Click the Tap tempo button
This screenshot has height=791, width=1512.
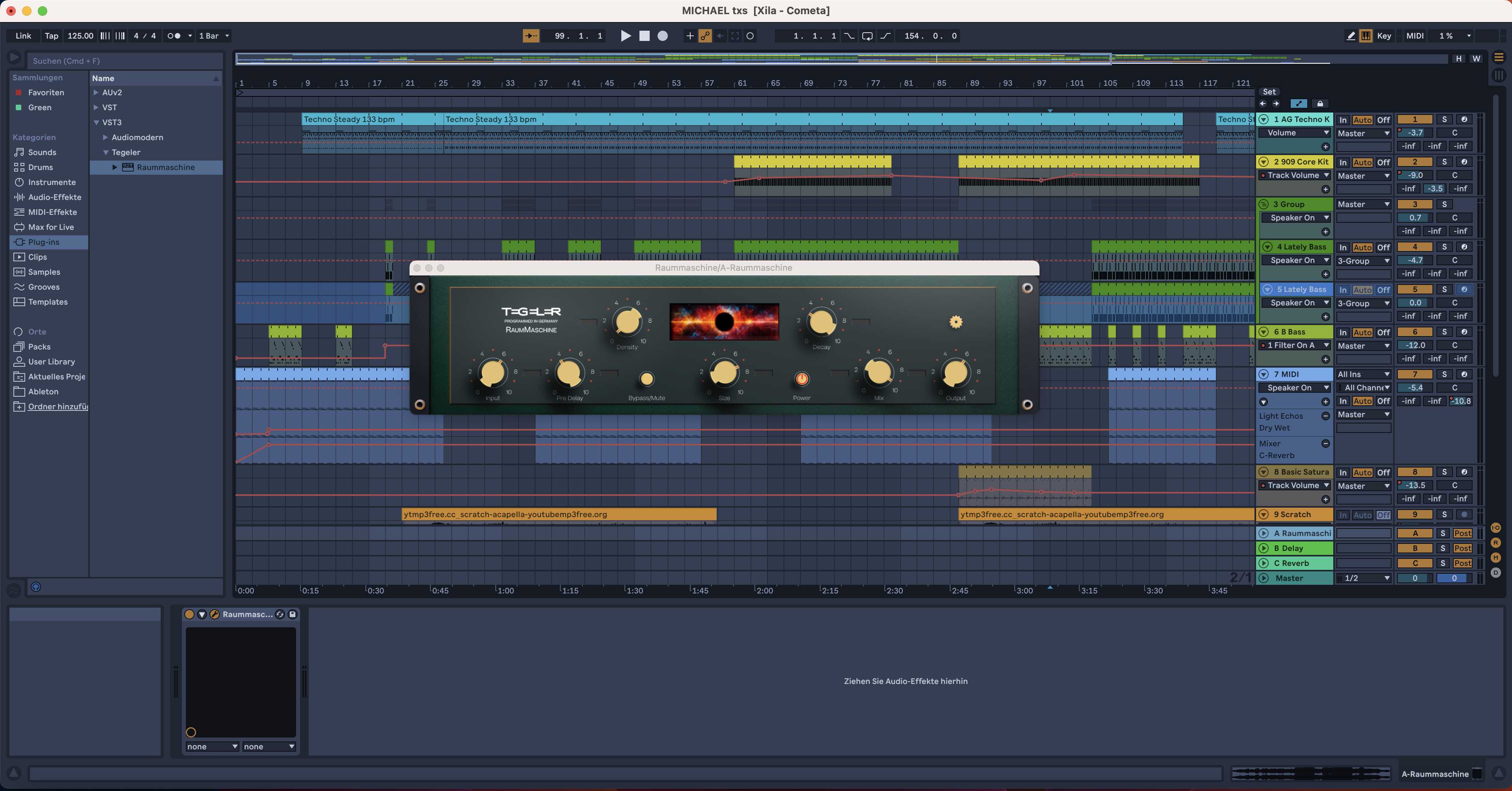point(51,36)
